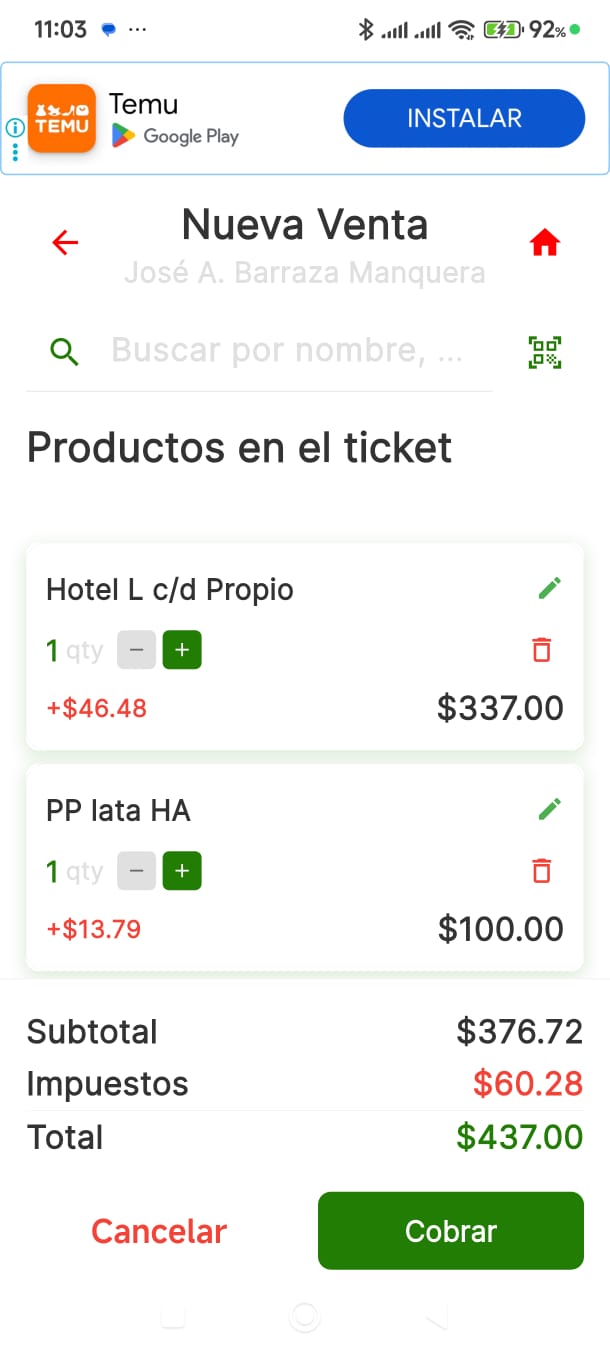Tap the back arrow to leave Nueva Venta
The image size is (610, 1356).
click(x=64, y=242)
